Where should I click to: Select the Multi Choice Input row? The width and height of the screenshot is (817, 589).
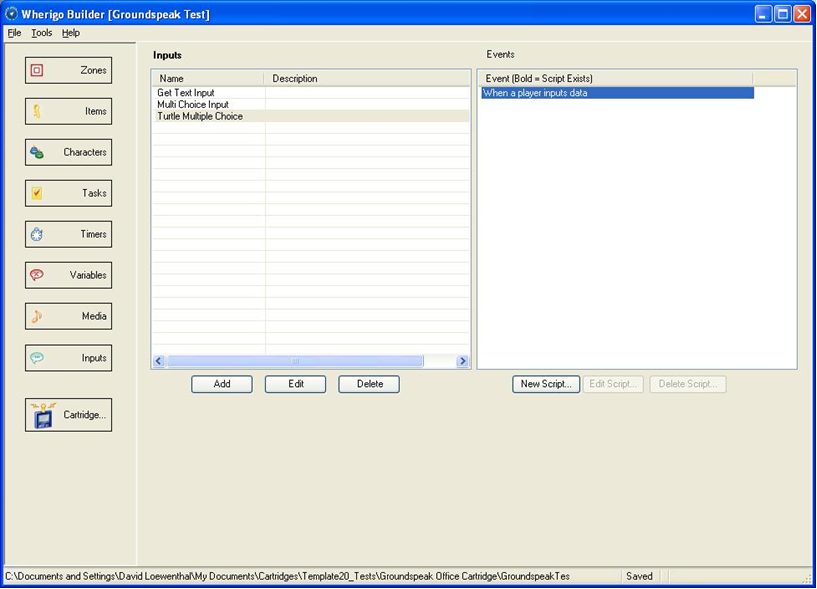[x=311, y=104]
